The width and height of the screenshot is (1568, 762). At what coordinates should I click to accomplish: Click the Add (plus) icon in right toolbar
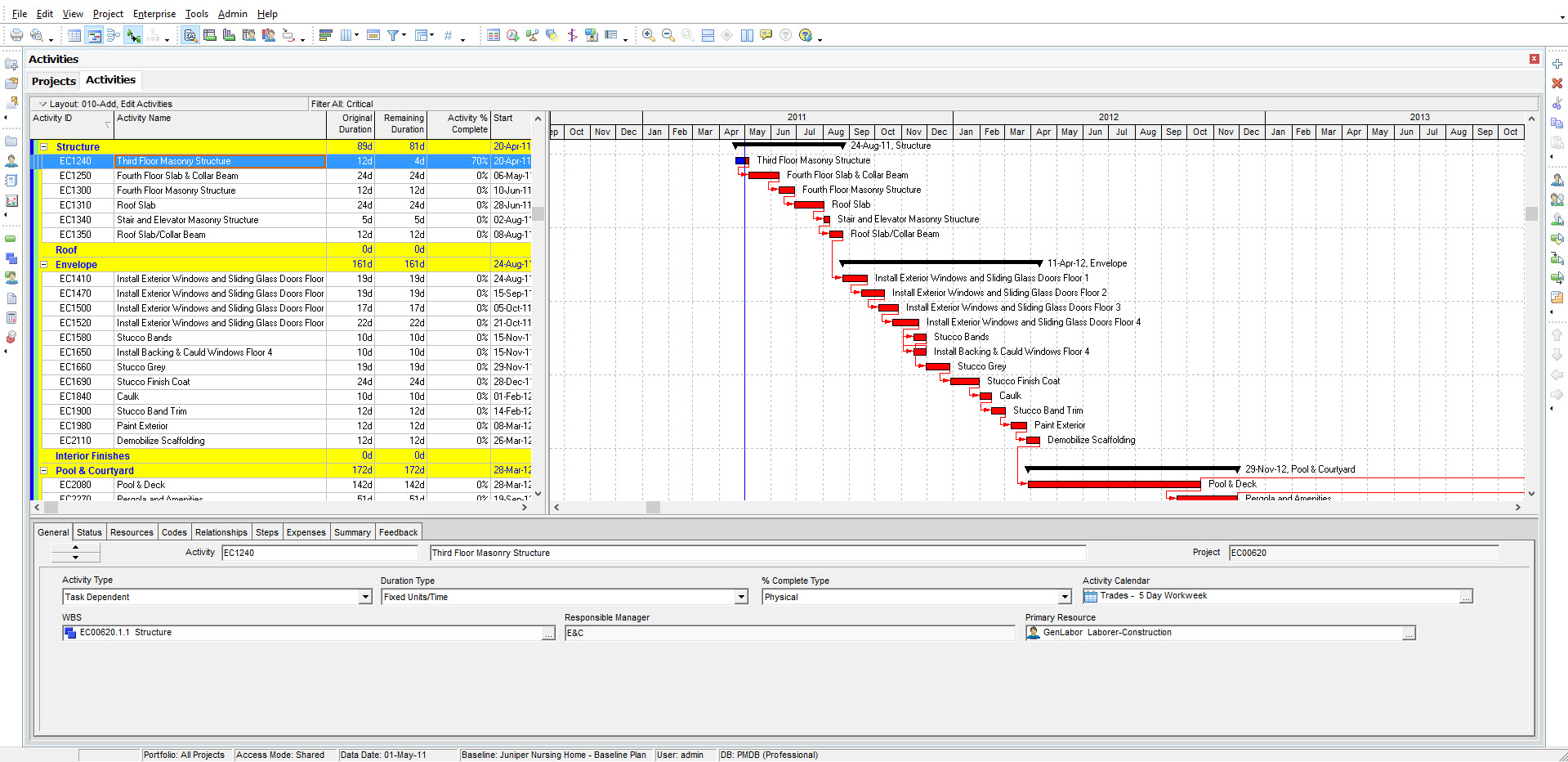click(x=1557, y=64)
